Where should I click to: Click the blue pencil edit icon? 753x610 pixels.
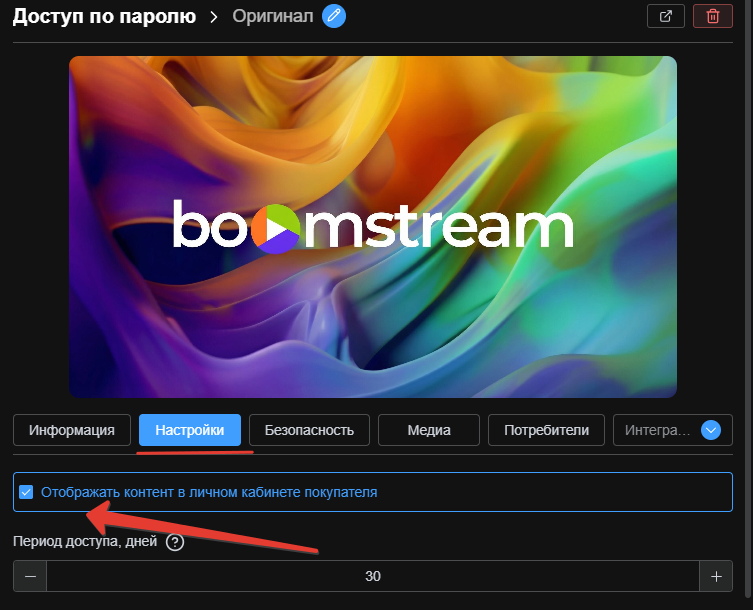[334, 16]
